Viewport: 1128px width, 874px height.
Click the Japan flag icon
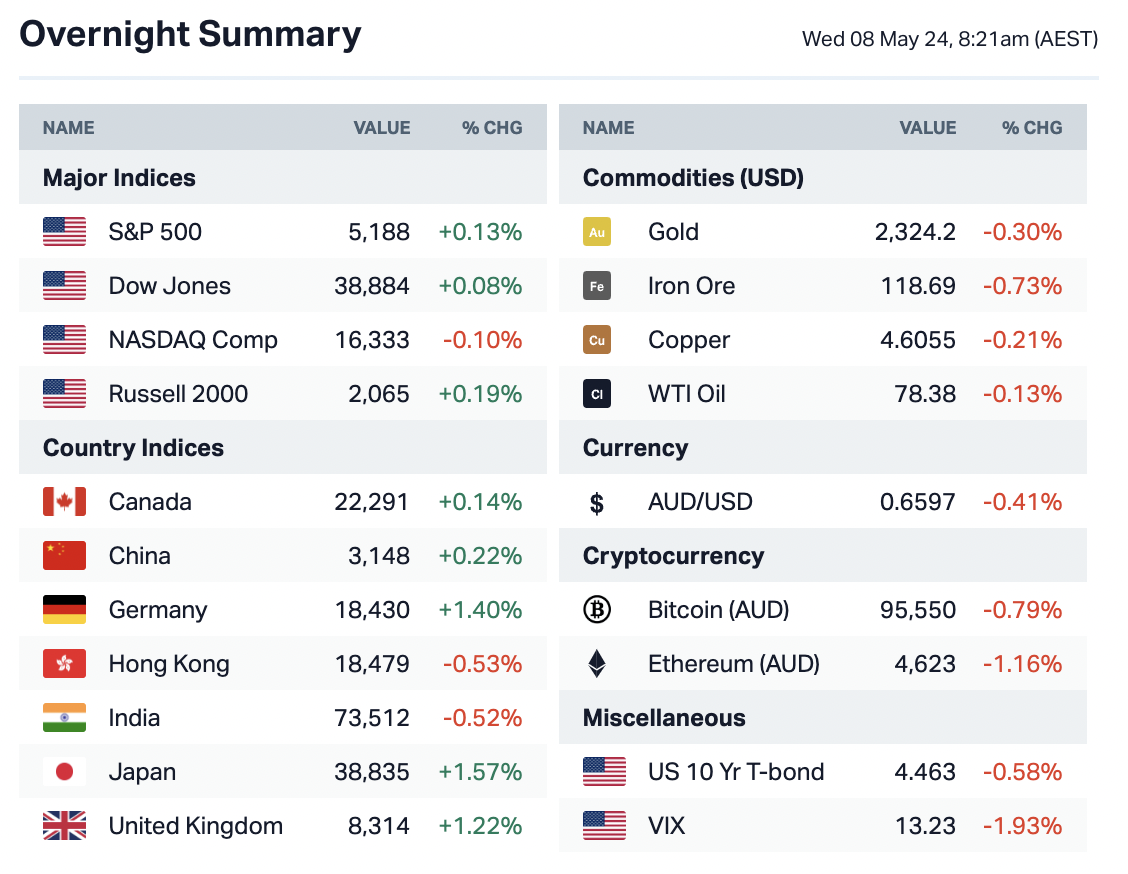pos(64,772)
